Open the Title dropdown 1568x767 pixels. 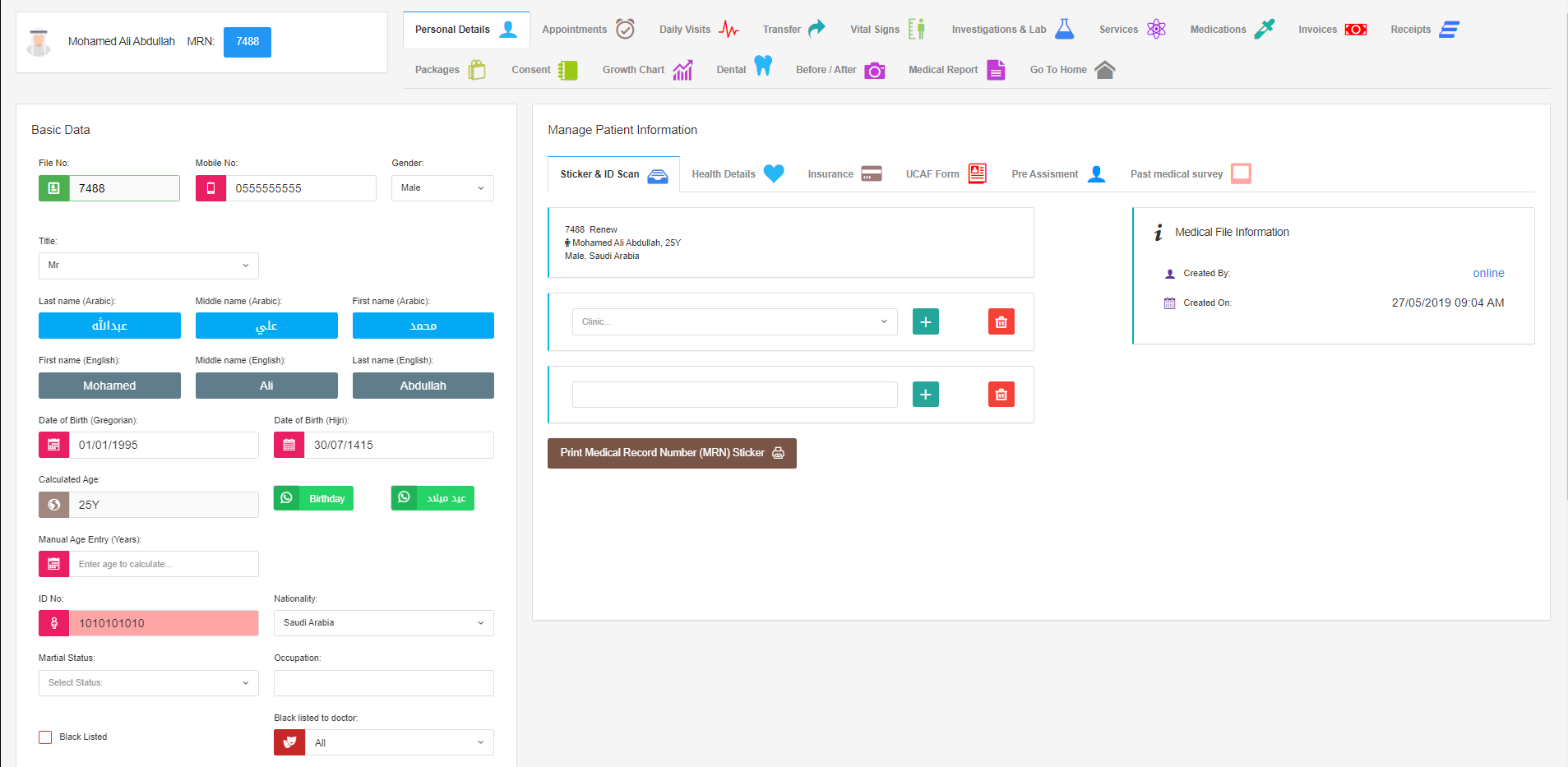[148, 266]
